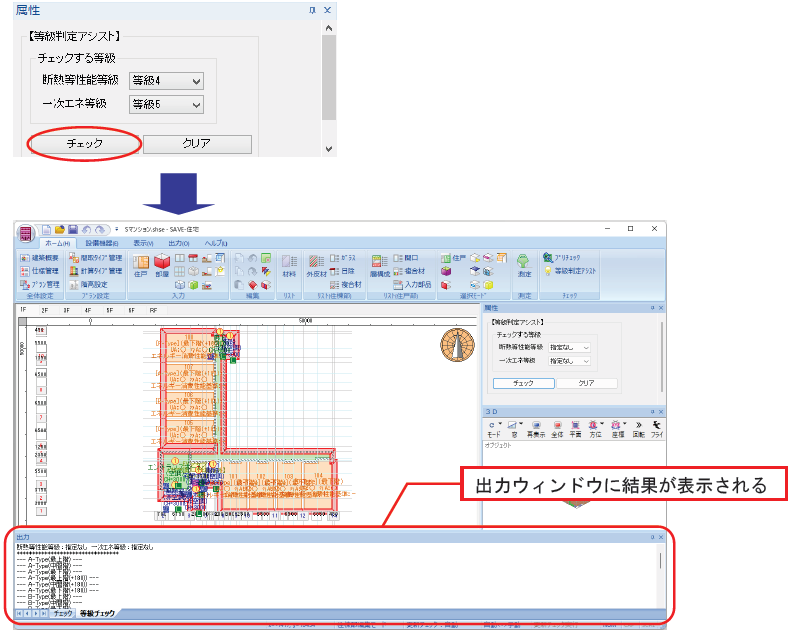Open 等級判定アシスト from the ribbon
The width and height of the screenshot is (791, 632).
pos(570,271)
